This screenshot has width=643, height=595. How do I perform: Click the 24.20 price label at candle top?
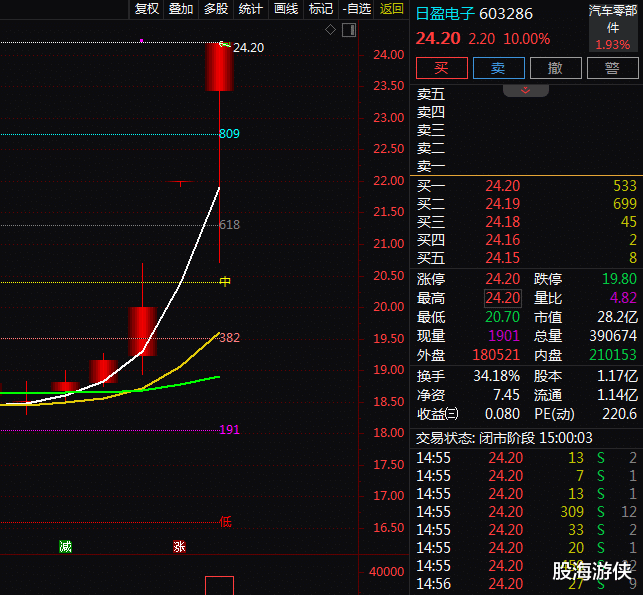(249, 48)
